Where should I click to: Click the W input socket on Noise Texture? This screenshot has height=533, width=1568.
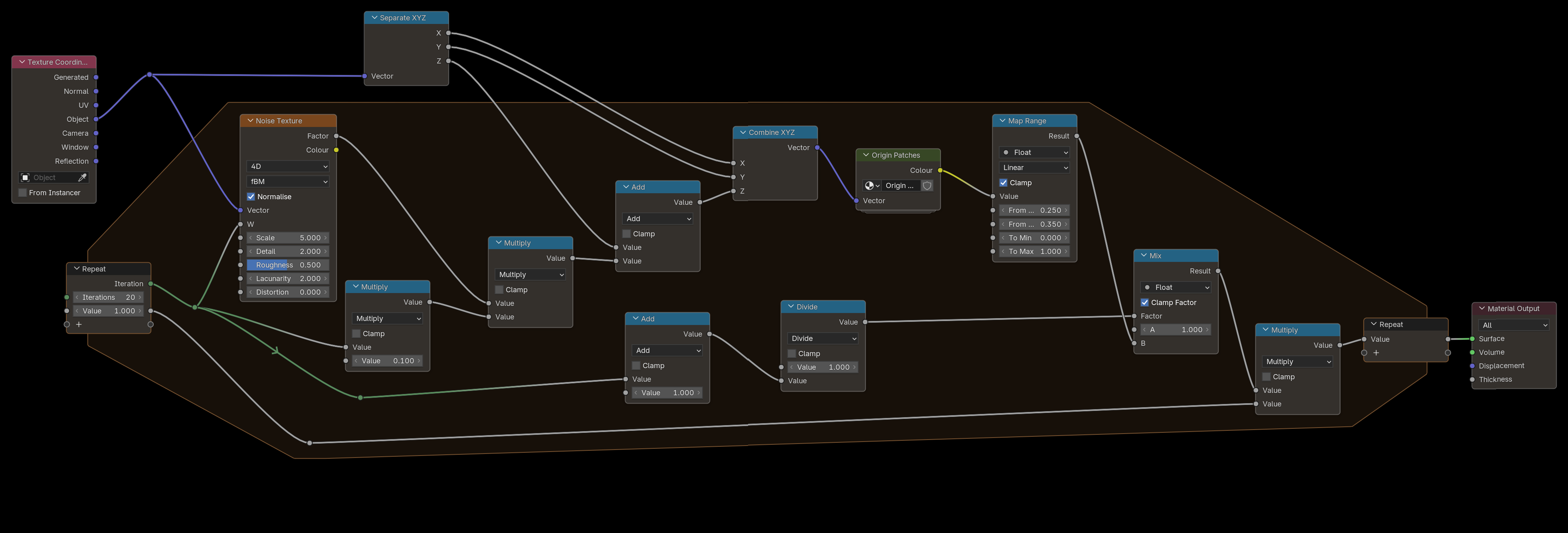click(240, 224)
